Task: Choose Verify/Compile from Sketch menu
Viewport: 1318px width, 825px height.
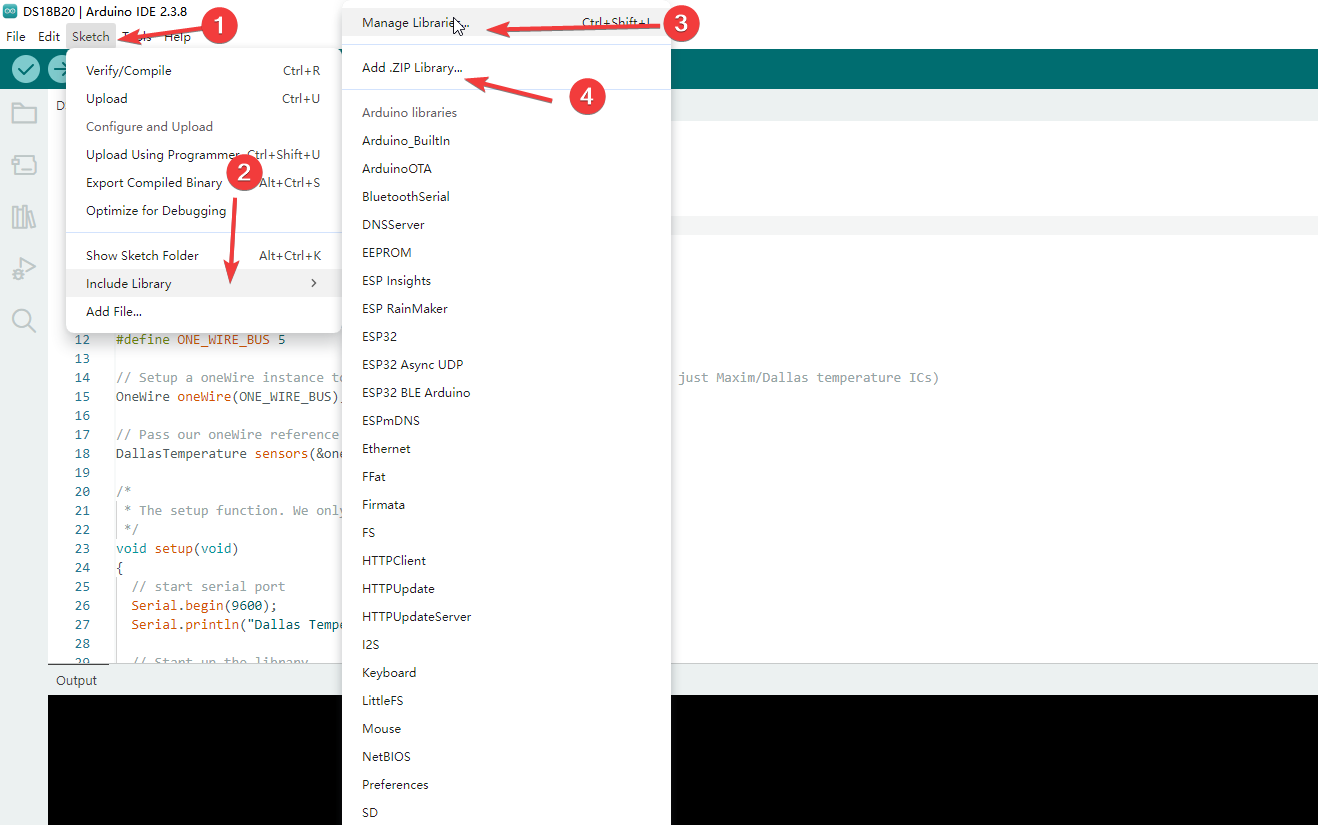Action: coord(203,71)
